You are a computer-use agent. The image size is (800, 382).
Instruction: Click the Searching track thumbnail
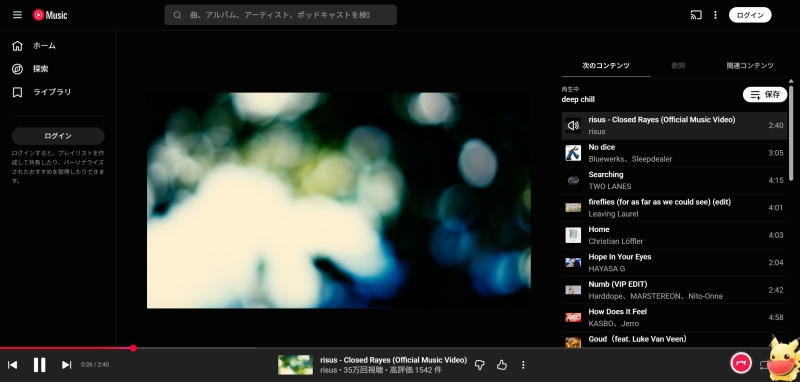[573, 181]
